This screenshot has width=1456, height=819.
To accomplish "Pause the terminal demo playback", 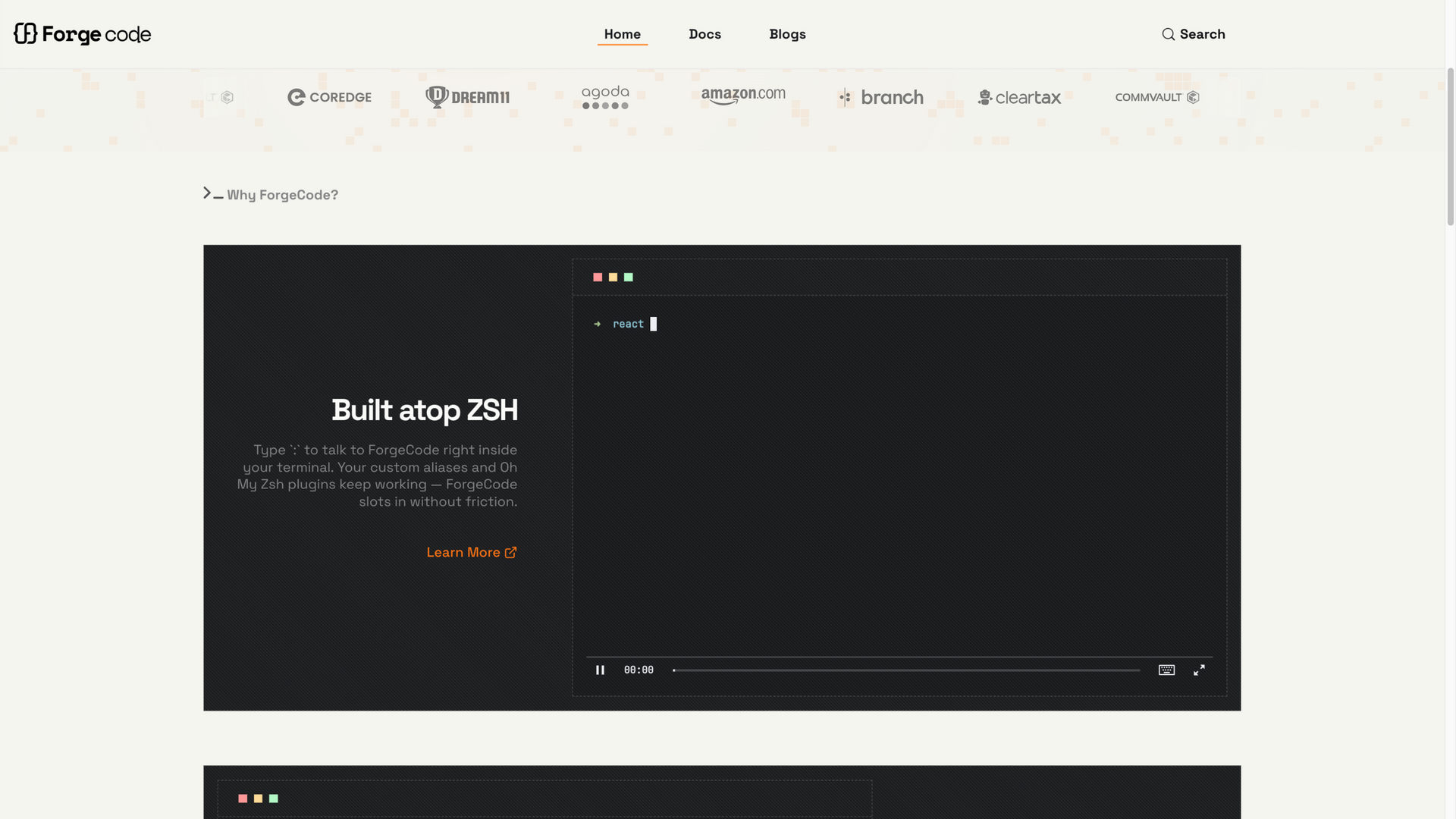I will (600, 670).
